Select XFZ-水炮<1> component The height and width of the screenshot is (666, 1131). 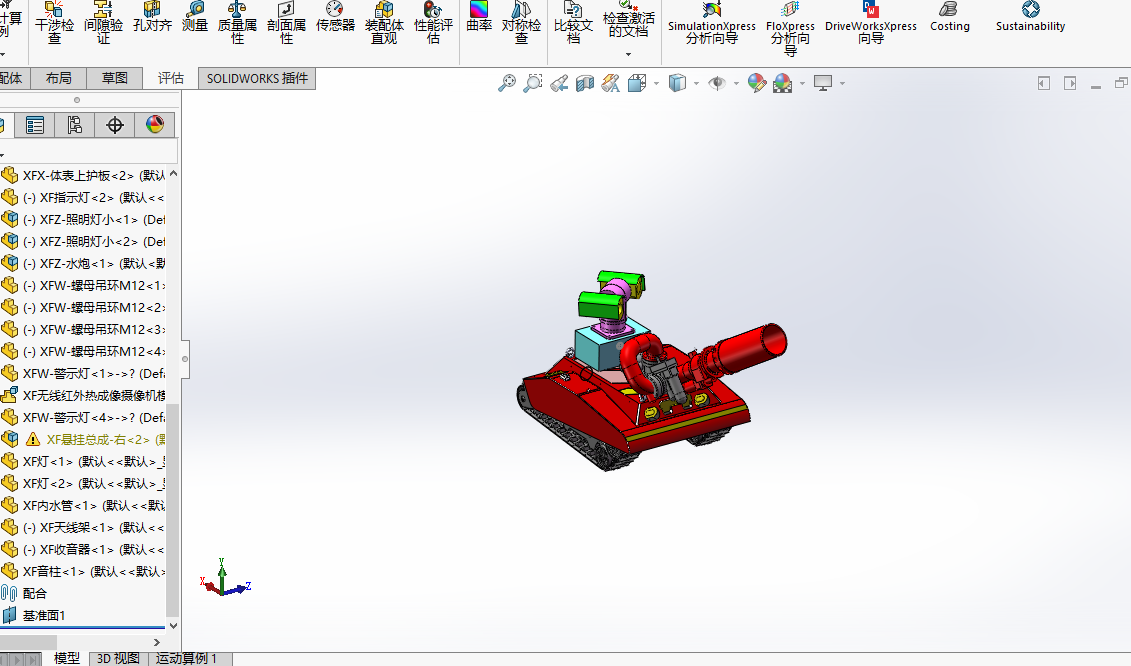83,263
